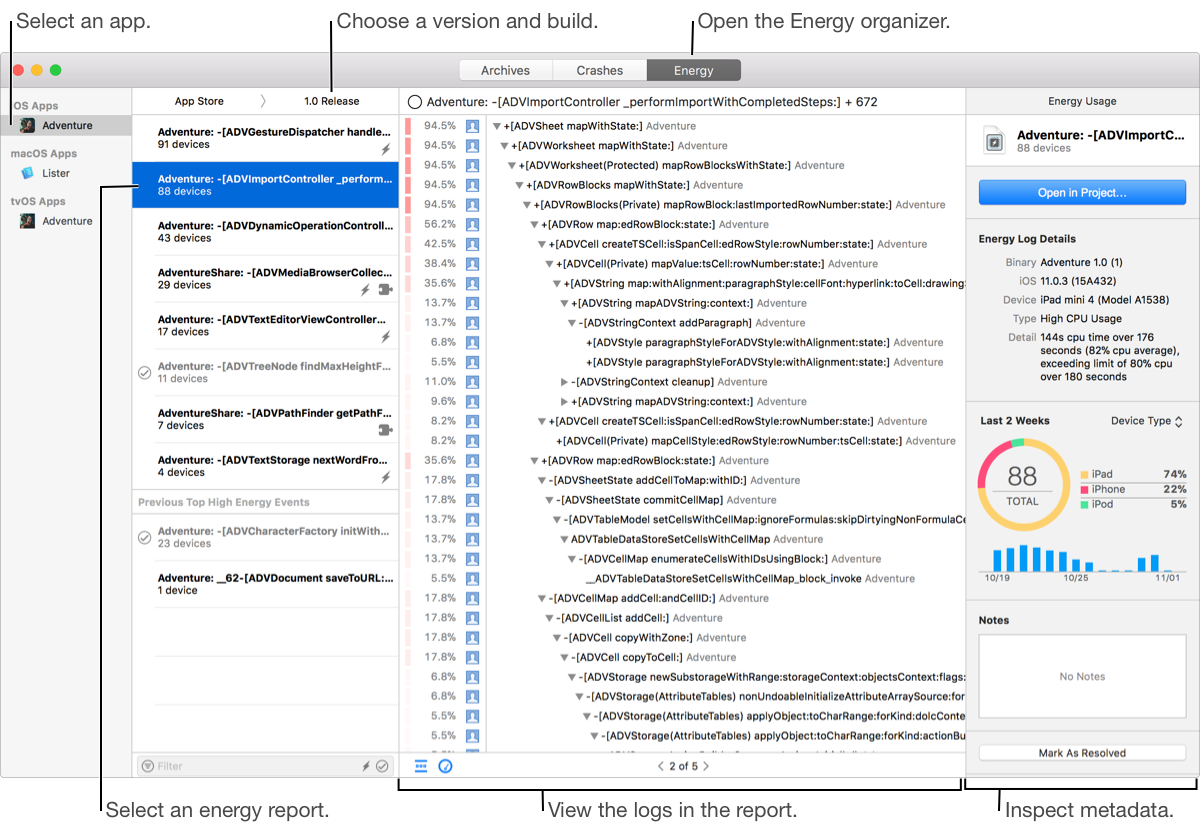The height and width of the screenshot is (826, 1202).
Task: Click the Open in Project button
Action: coord(1081,192)
